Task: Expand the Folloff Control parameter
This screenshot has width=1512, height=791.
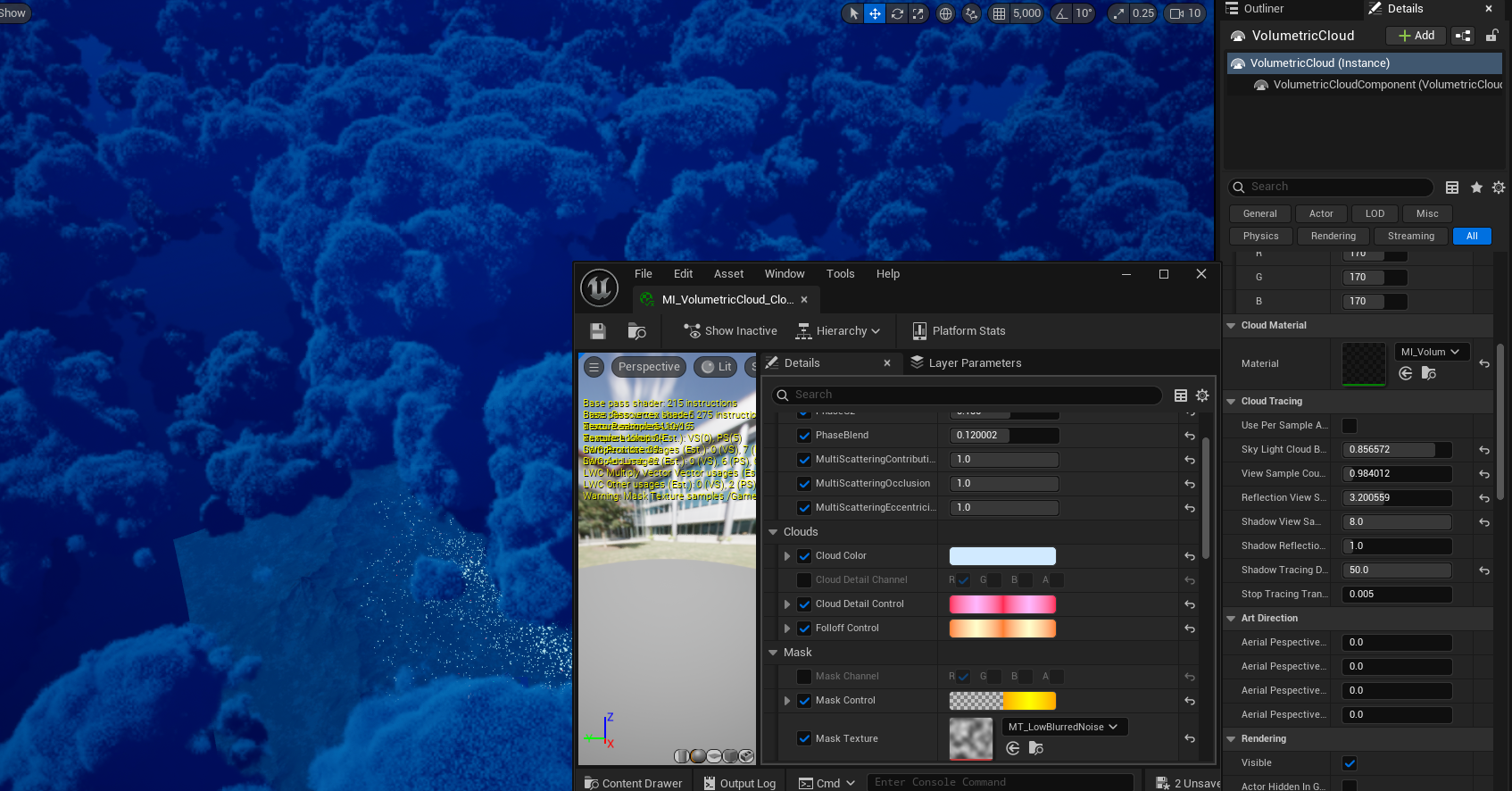Action: (786, 629)
